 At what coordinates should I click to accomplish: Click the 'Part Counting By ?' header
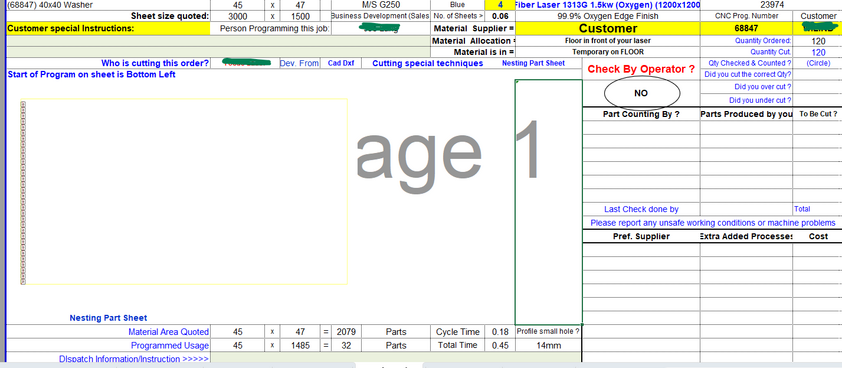[x=641, y=114]
